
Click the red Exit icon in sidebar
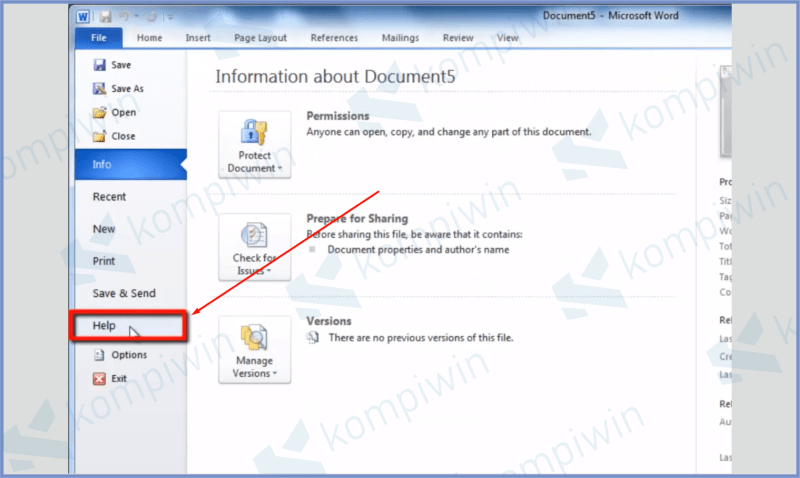coord(99,379)
